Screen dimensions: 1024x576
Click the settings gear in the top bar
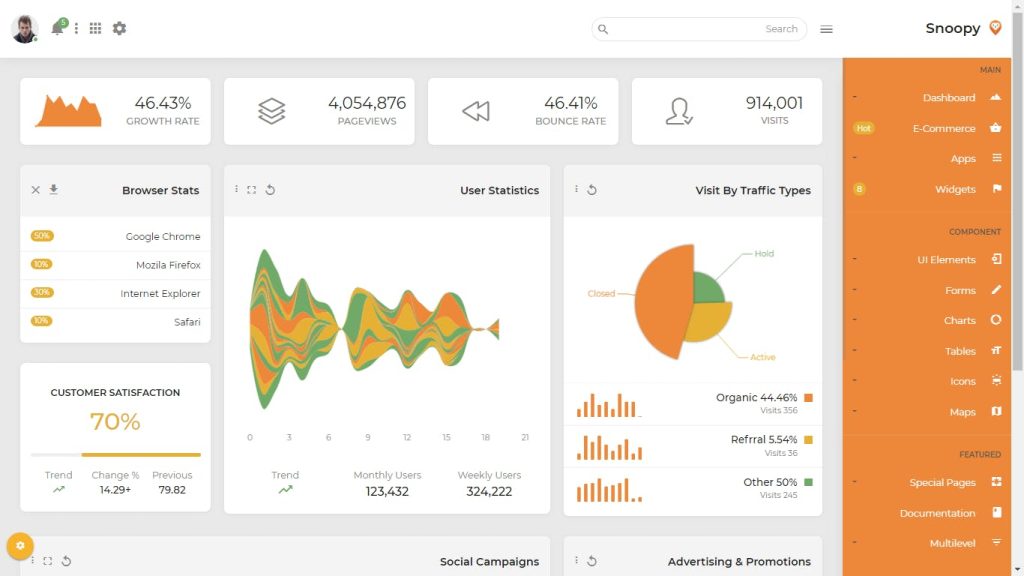point(119,28)
